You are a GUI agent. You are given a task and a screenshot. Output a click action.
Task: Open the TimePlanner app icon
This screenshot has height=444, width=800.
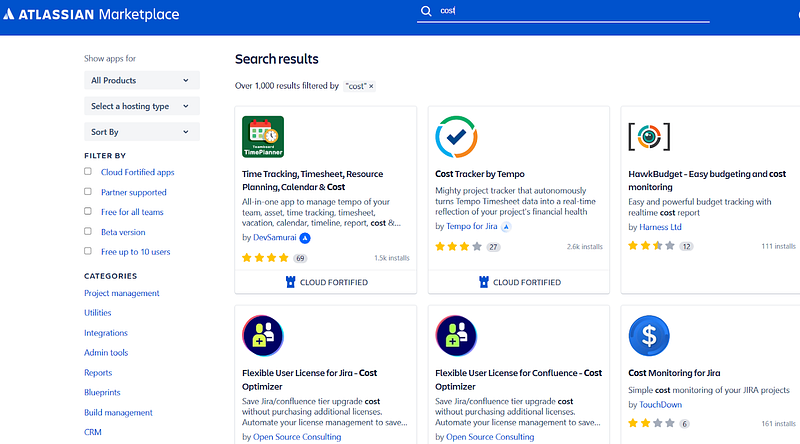(x=263, y=137)
